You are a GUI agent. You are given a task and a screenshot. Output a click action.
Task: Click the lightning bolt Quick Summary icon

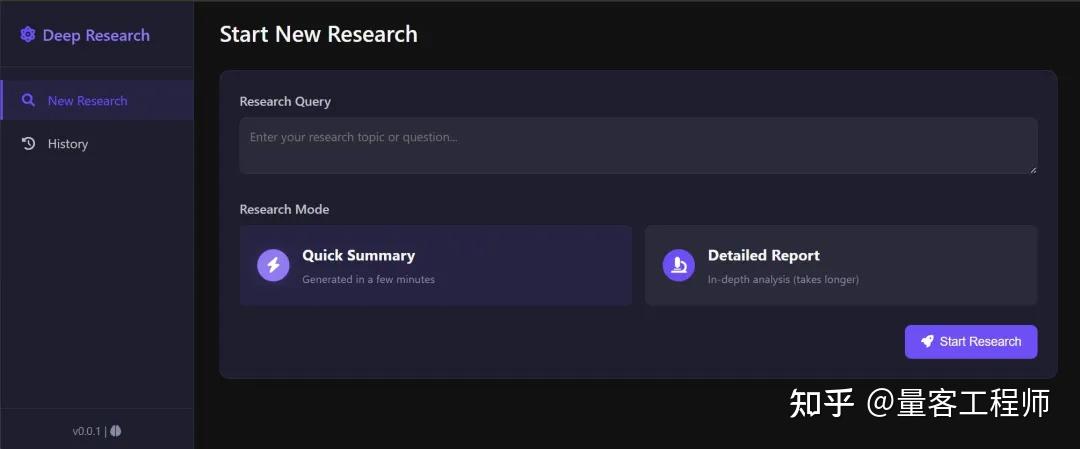pyautogui.click(x=273, y=265)
